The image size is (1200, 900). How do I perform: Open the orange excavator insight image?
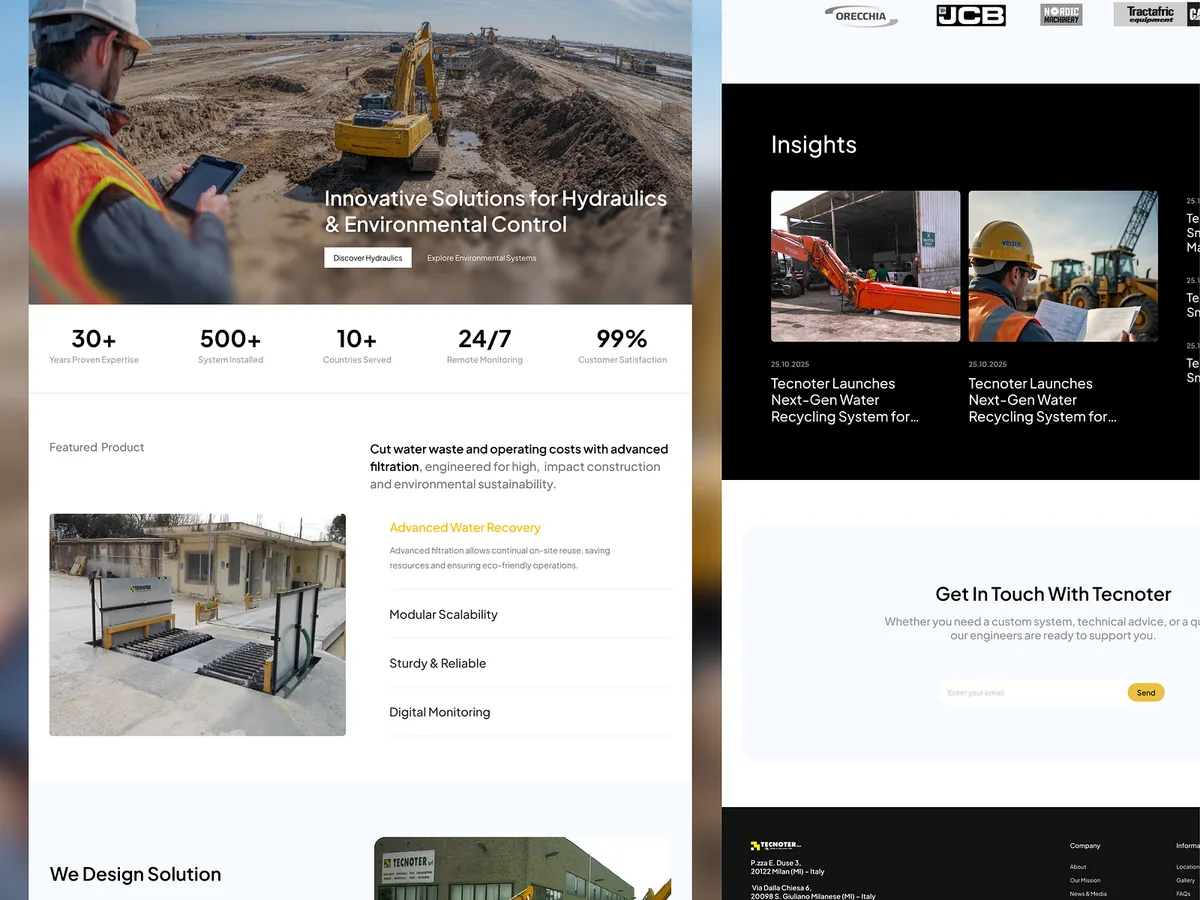pos(865,267)
